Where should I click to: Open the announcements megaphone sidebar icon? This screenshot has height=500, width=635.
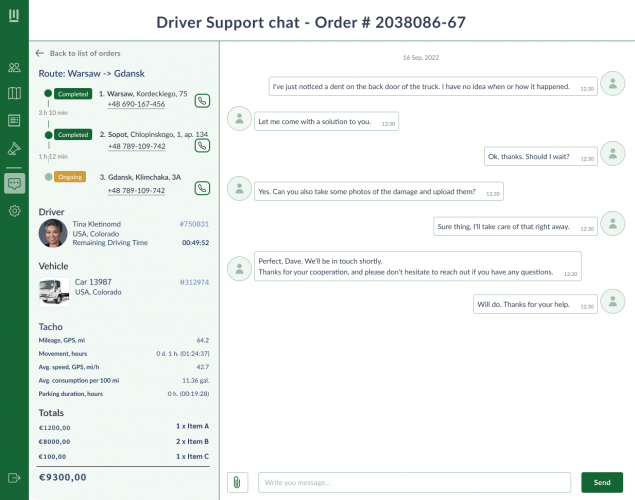[x=14, y=149]
